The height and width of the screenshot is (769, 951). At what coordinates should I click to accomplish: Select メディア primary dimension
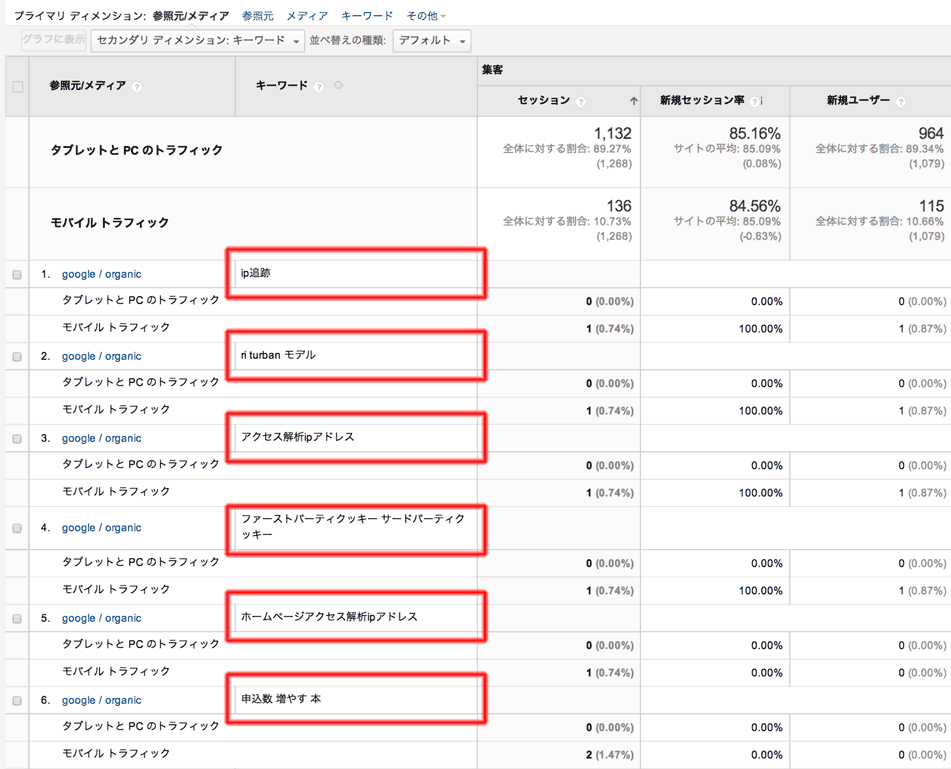coord(307,16)
